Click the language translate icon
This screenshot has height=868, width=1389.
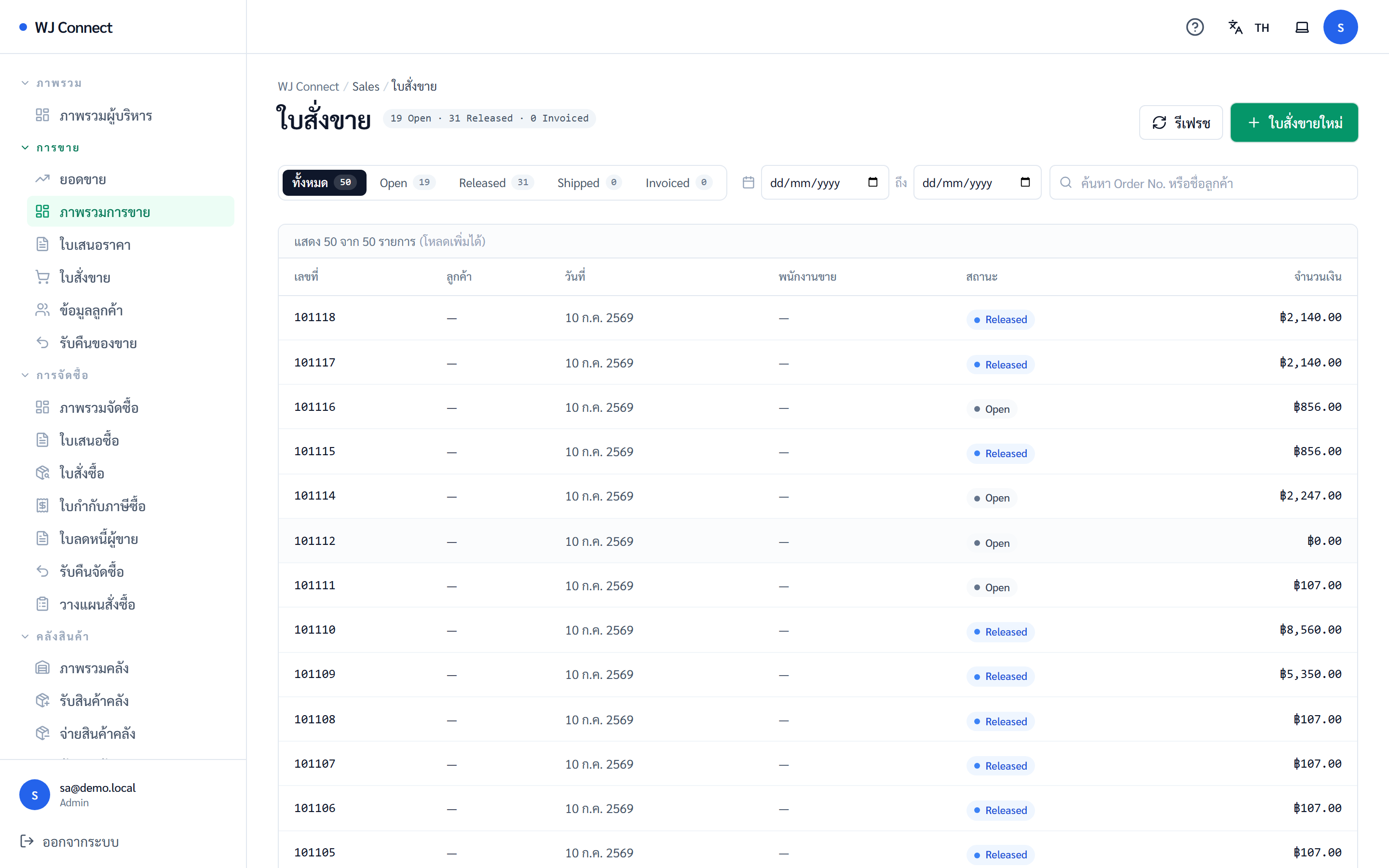[x=1235, y=27]
